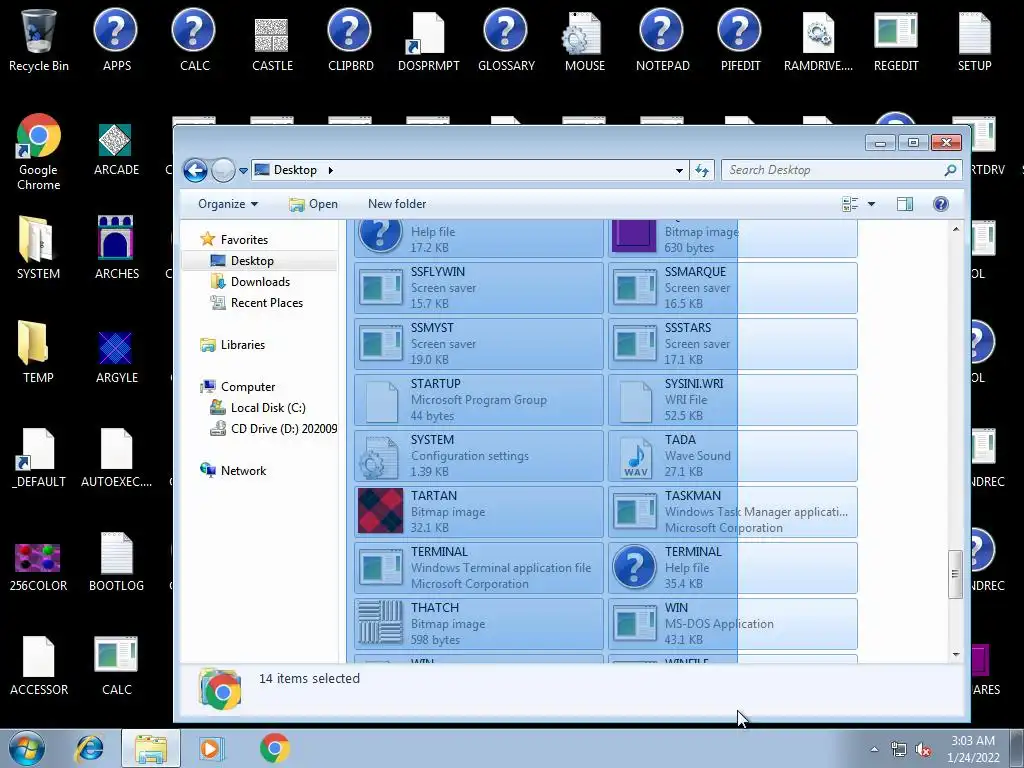Refresh the Desktop folder view
This screenshot has width=1024, height=768.
coord(702,170)
